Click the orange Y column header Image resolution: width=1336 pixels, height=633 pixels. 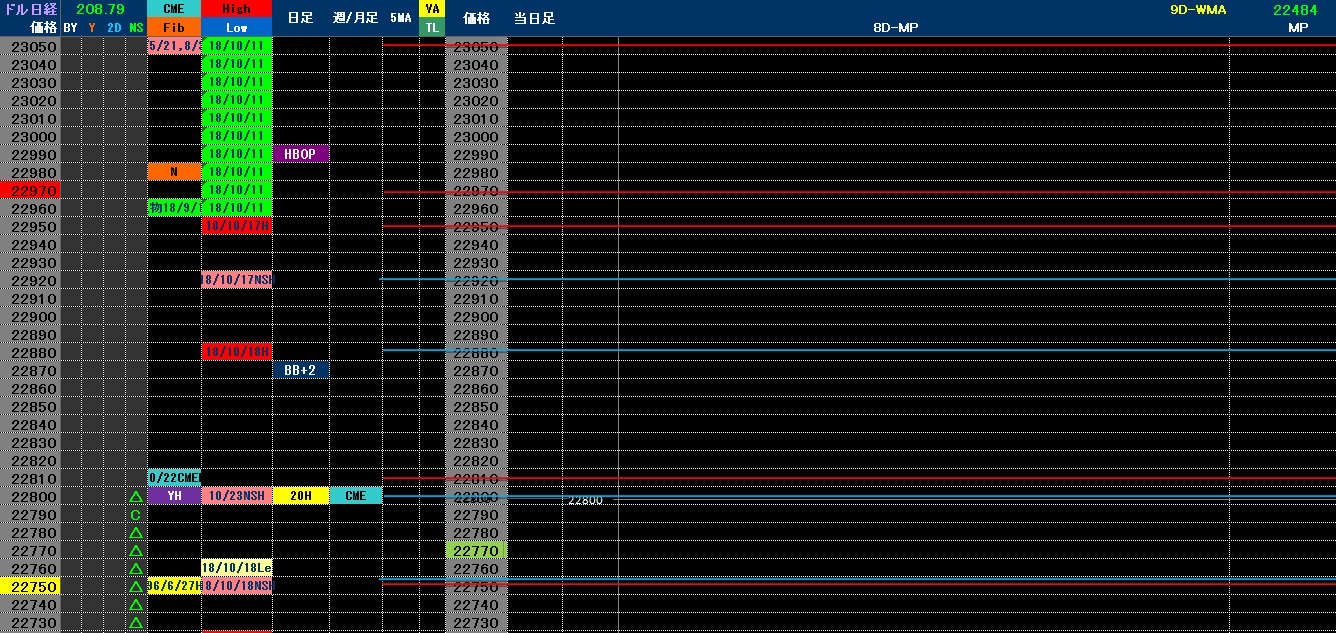92,28
